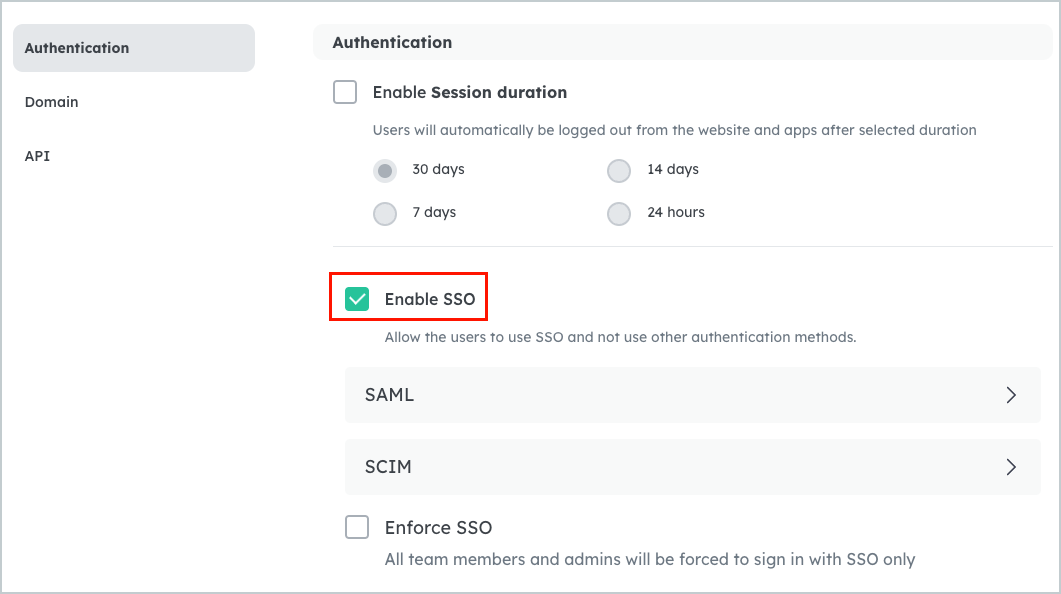Image resolution: width=1061 pixels, height=594 pixels.
Task: Click the Enable SSO label text
Action: (x=430, y=299)
